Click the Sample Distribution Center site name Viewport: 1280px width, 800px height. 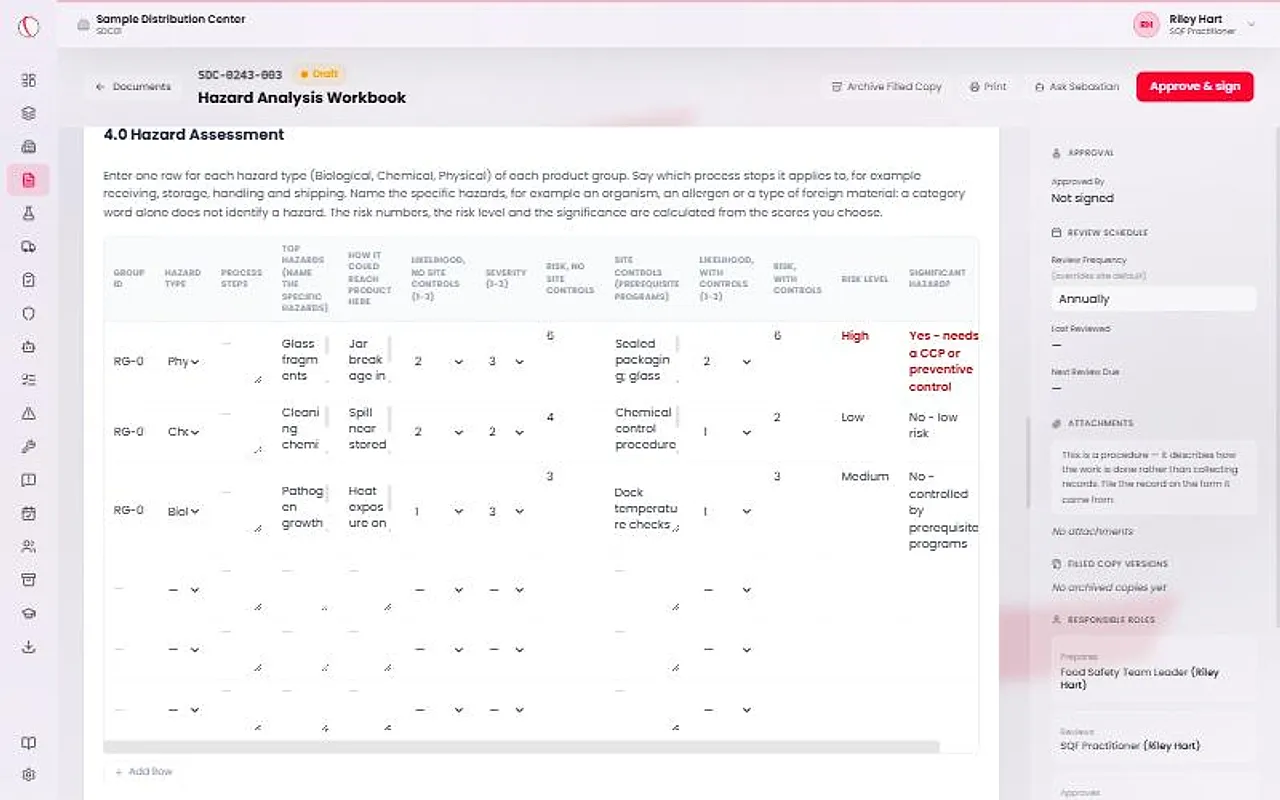[x=170, y=19]
